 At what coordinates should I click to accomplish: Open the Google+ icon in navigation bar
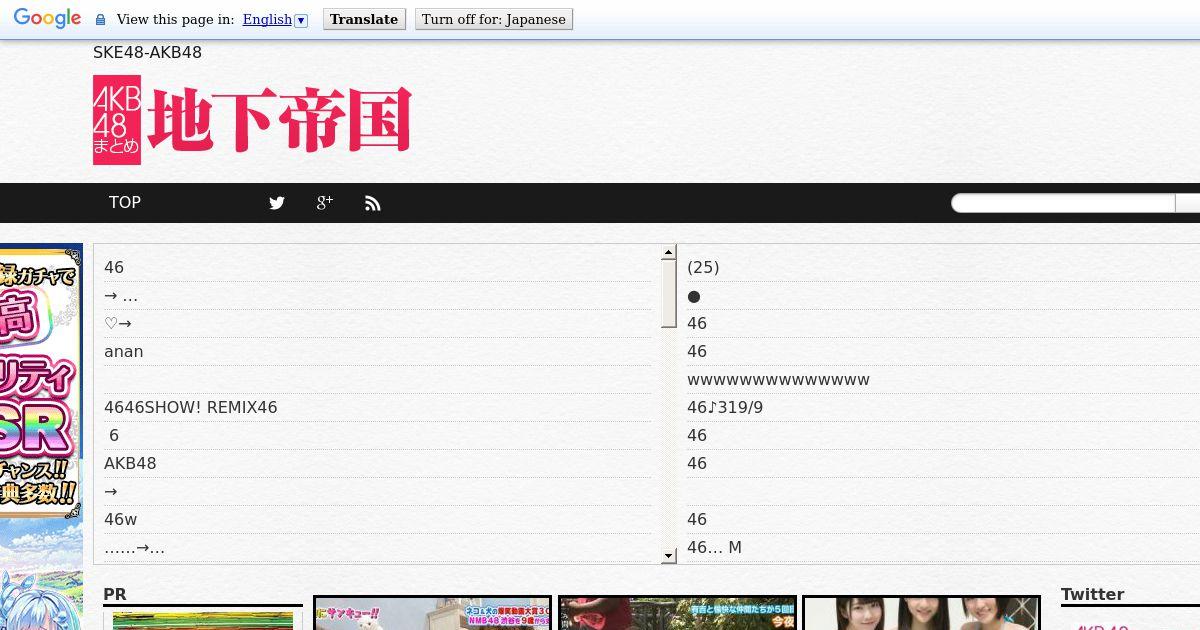[x=325, y=203]
